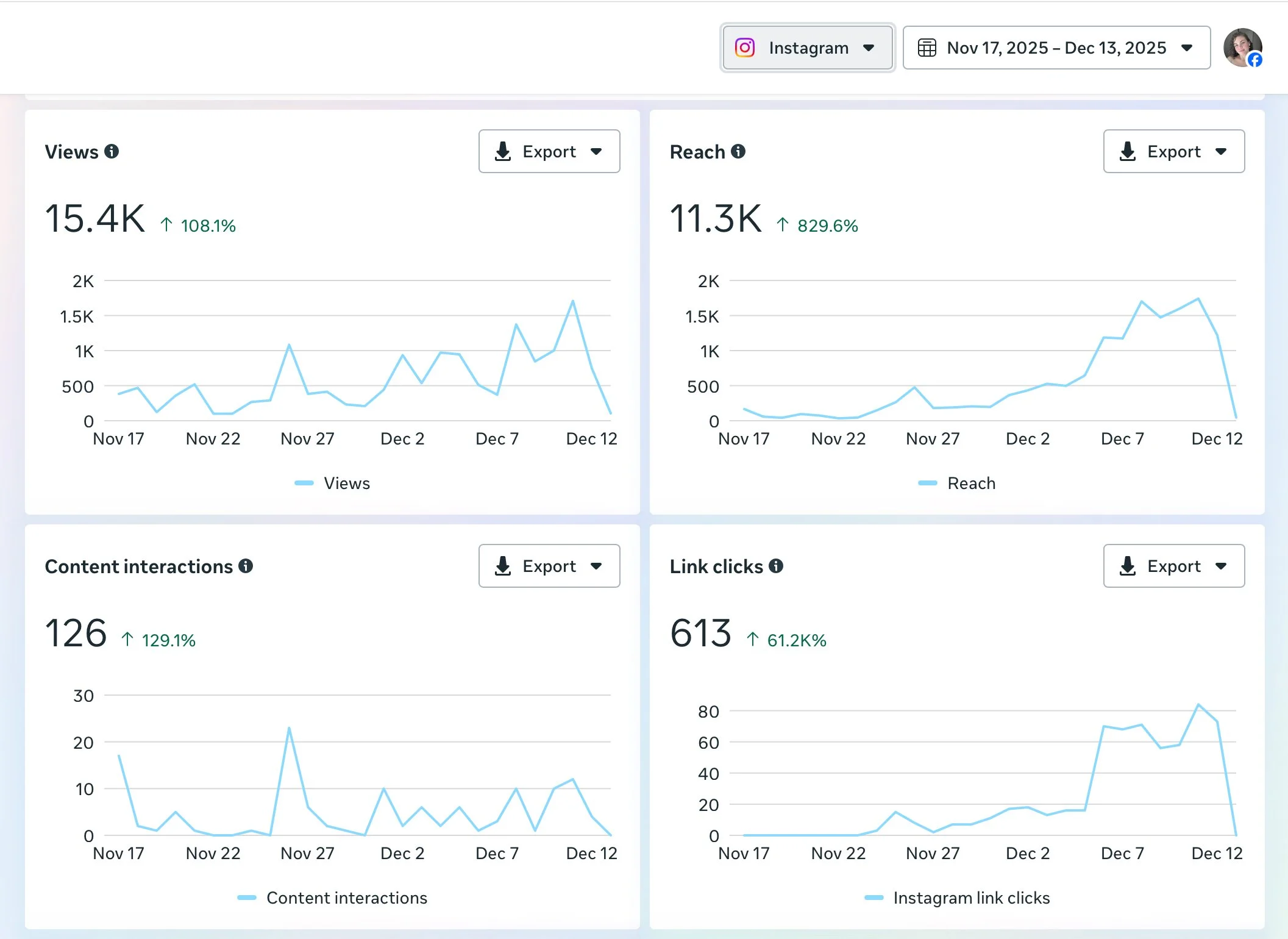Viewport: 1288px width, 939px height.
Task: Click the download icon on Views Export
Action: (503, 151)
